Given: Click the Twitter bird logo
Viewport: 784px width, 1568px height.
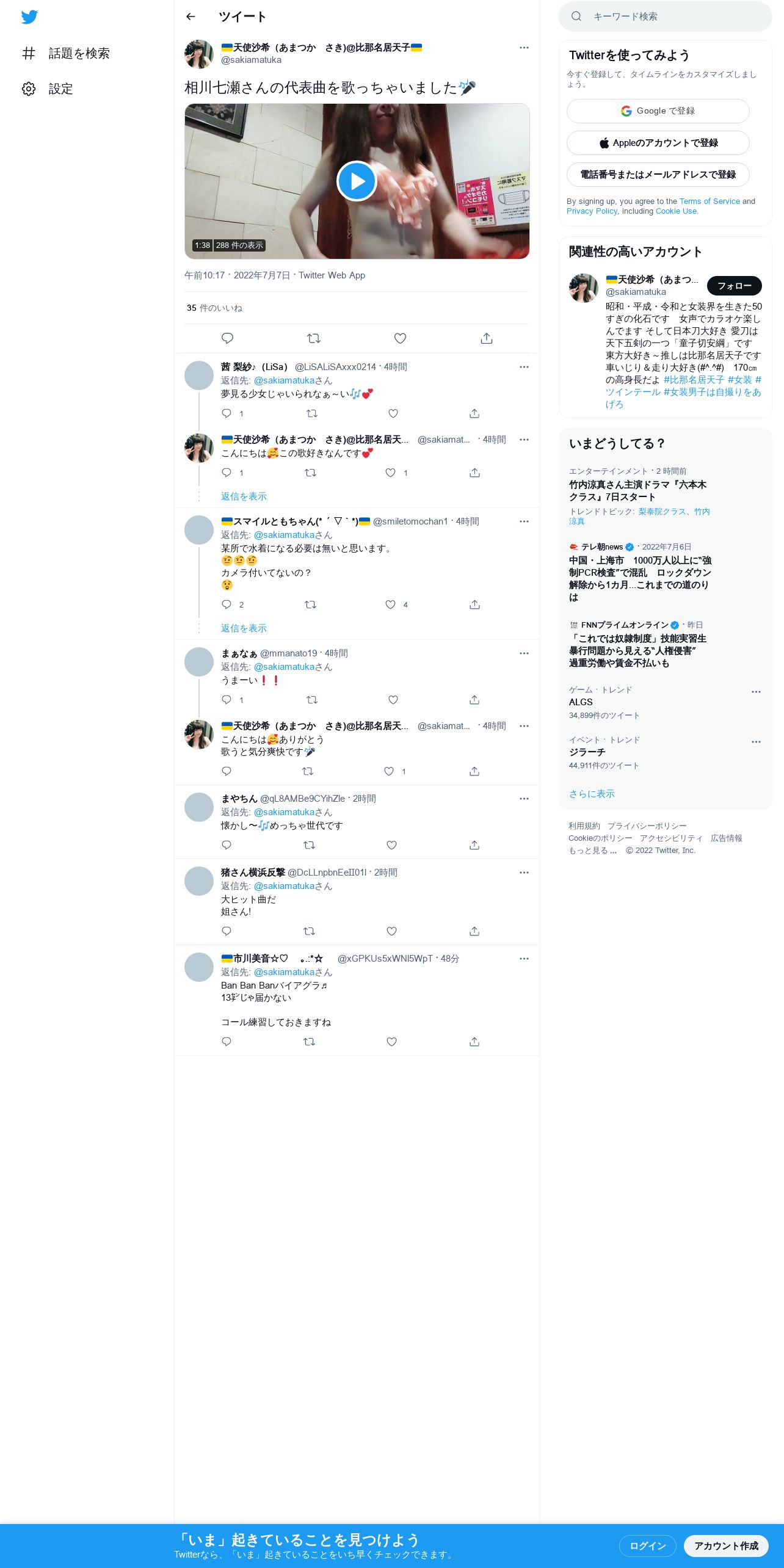Looking at the screenshot, I should pyautogui.click(x=29, y=17).
